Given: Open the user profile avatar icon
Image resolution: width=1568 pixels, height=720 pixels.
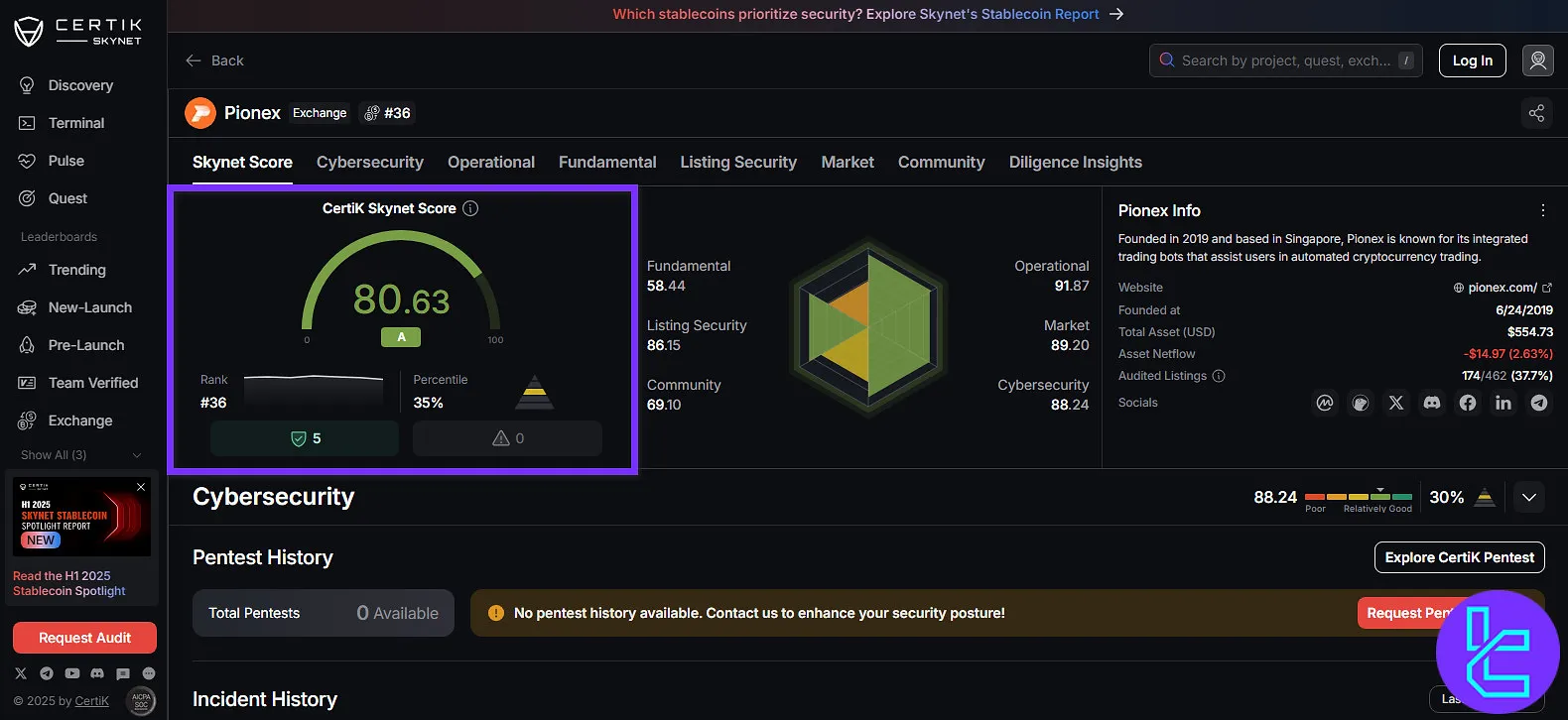Looking at the screenshot, I should tap(1537, 60).
